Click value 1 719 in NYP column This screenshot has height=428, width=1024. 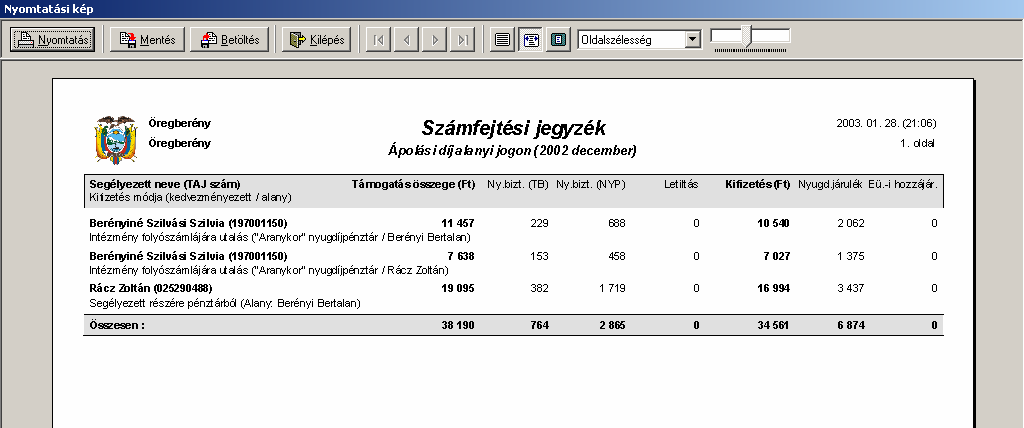612,288
